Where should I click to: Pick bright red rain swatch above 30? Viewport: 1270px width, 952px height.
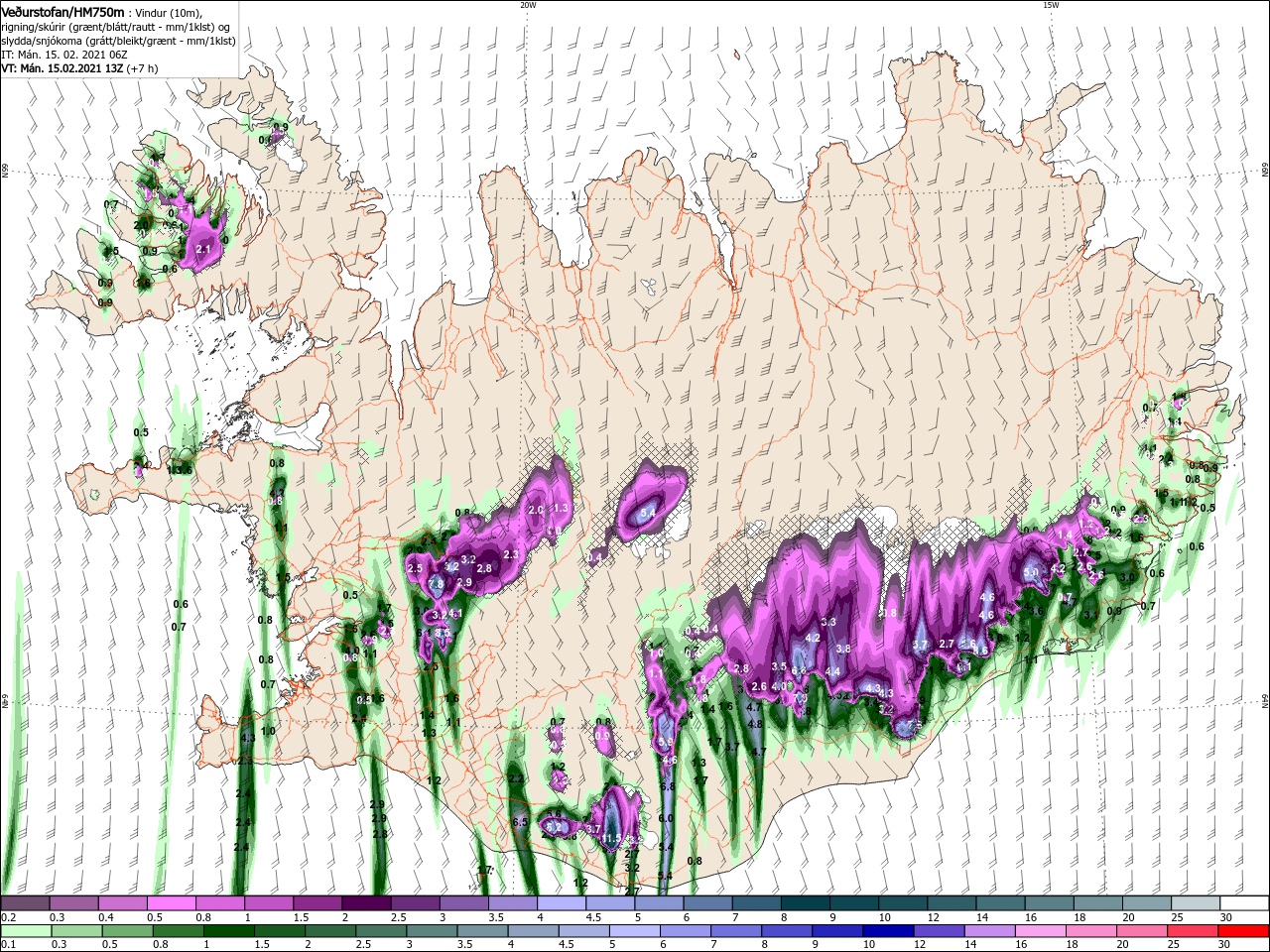[1245, 931]
